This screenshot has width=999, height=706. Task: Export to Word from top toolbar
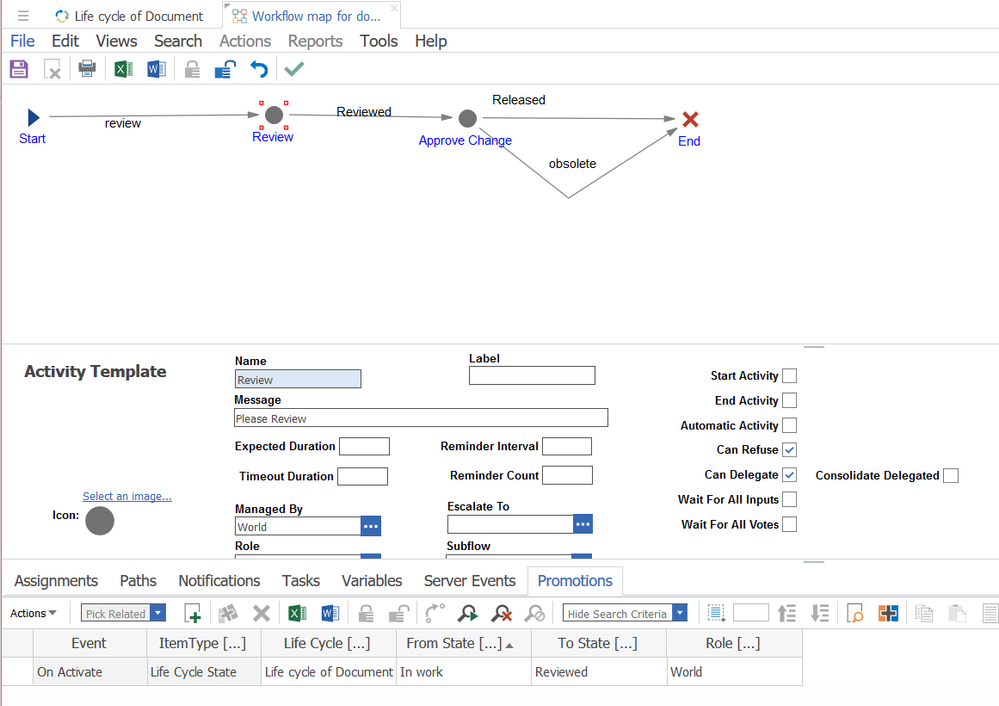pyautogui.click(x=156, y=69)
